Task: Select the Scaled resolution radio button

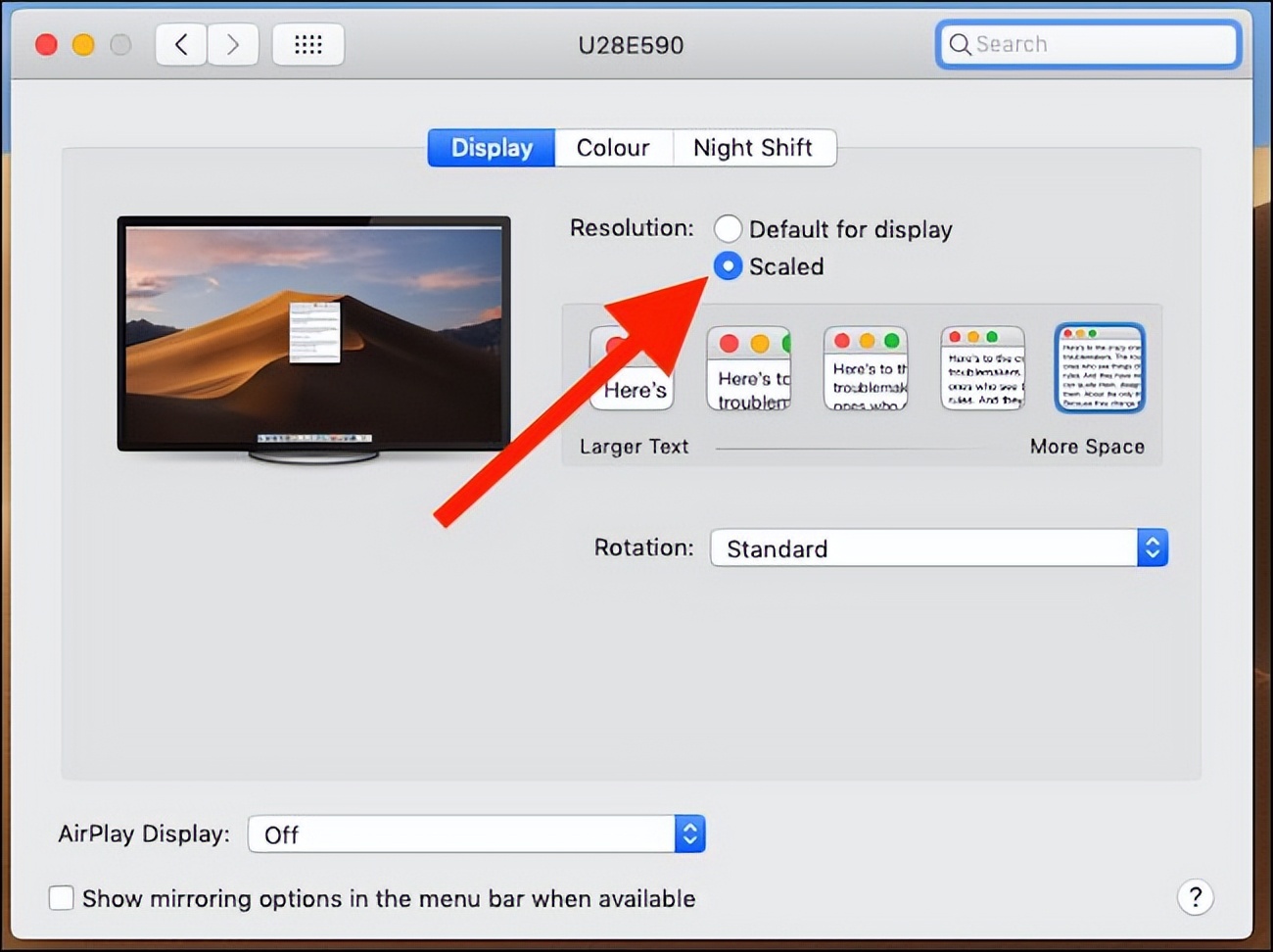Action: pyautogui.click(x=728, y=265)
